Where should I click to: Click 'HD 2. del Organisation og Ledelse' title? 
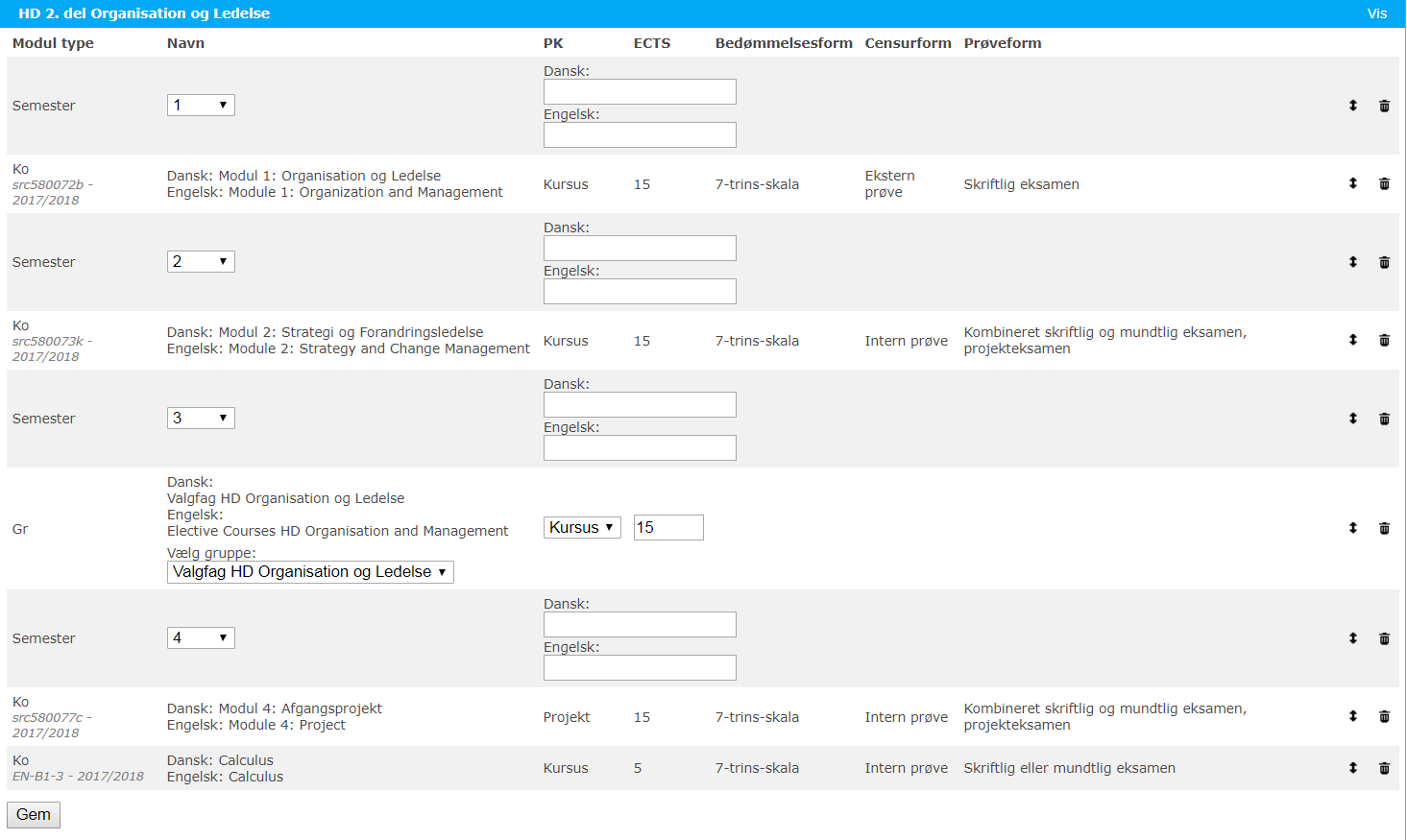pos(144,13)
